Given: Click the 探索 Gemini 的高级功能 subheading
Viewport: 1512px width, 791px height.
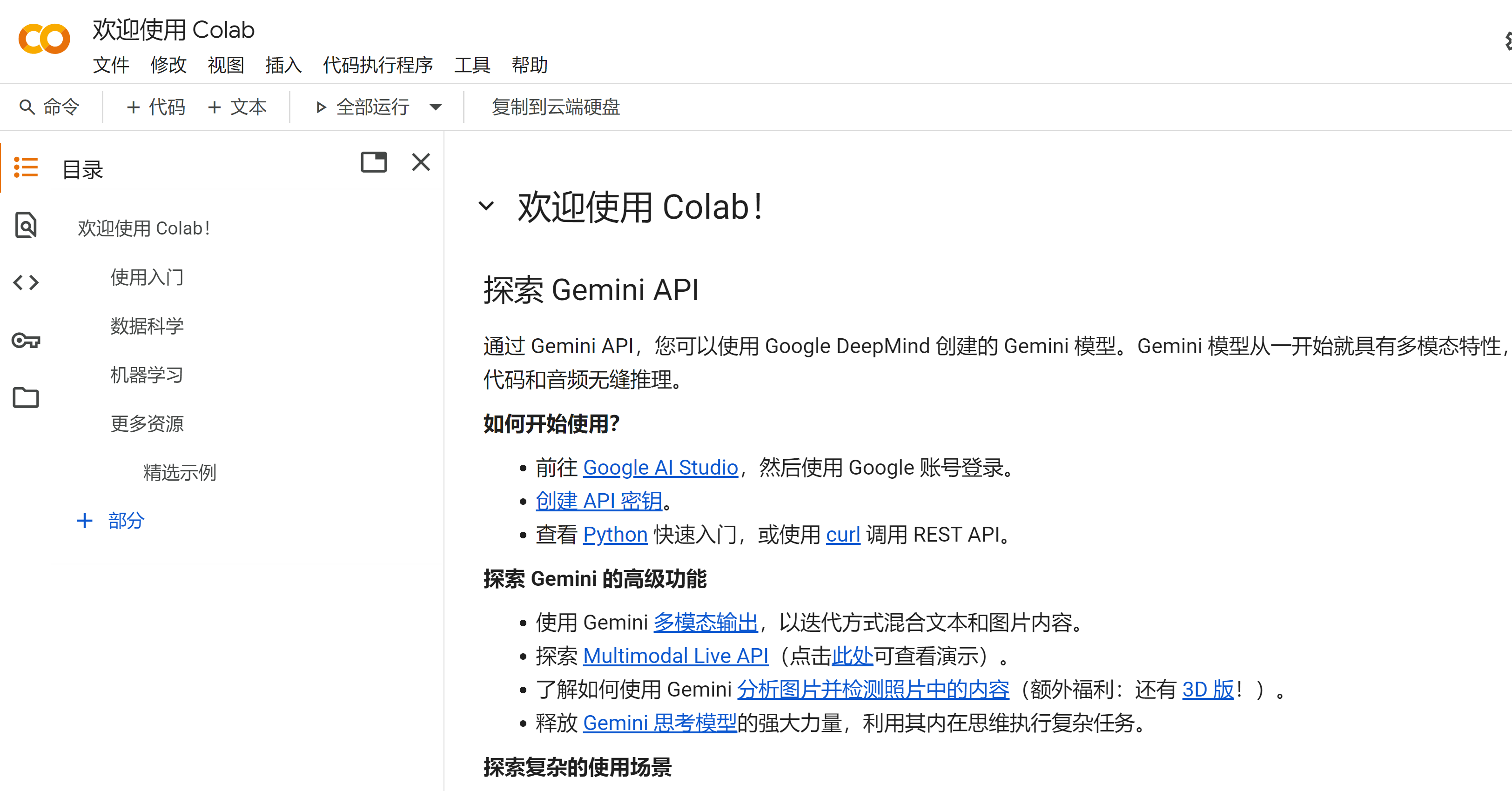Looking at the screenshot, I should pos(595,578).
